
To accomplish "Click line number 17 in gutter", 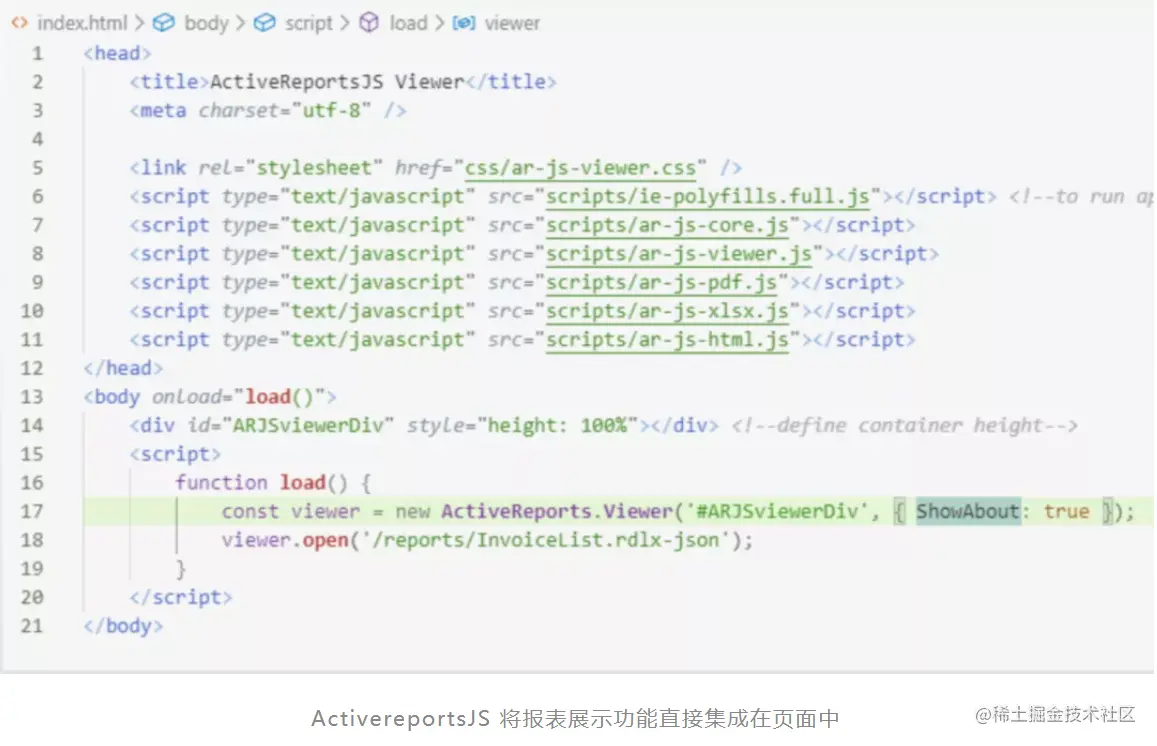I will coord(32,512).
